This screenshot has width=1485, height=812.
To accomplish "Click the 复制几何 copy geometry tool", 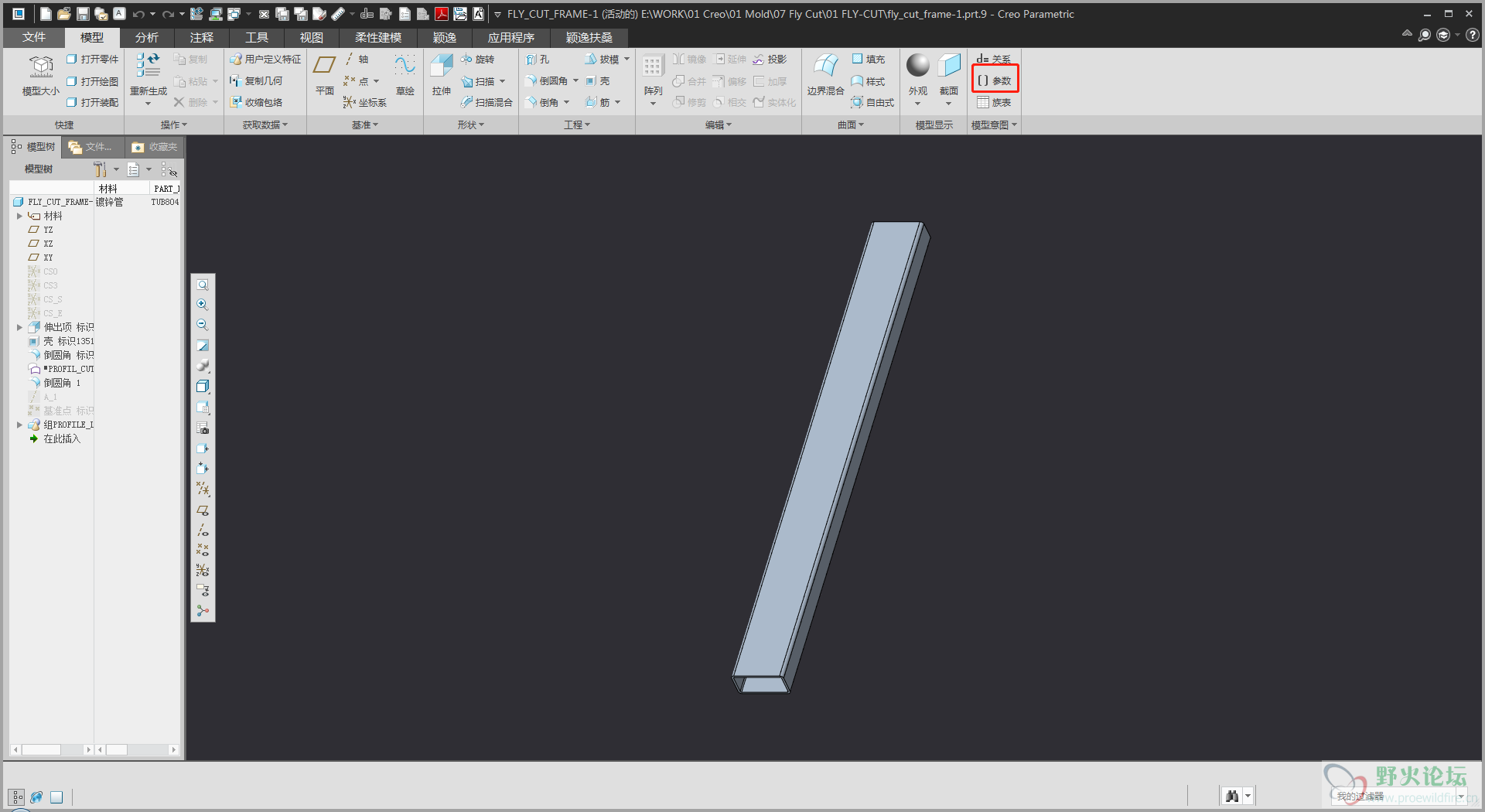I will tap(256, 81).
